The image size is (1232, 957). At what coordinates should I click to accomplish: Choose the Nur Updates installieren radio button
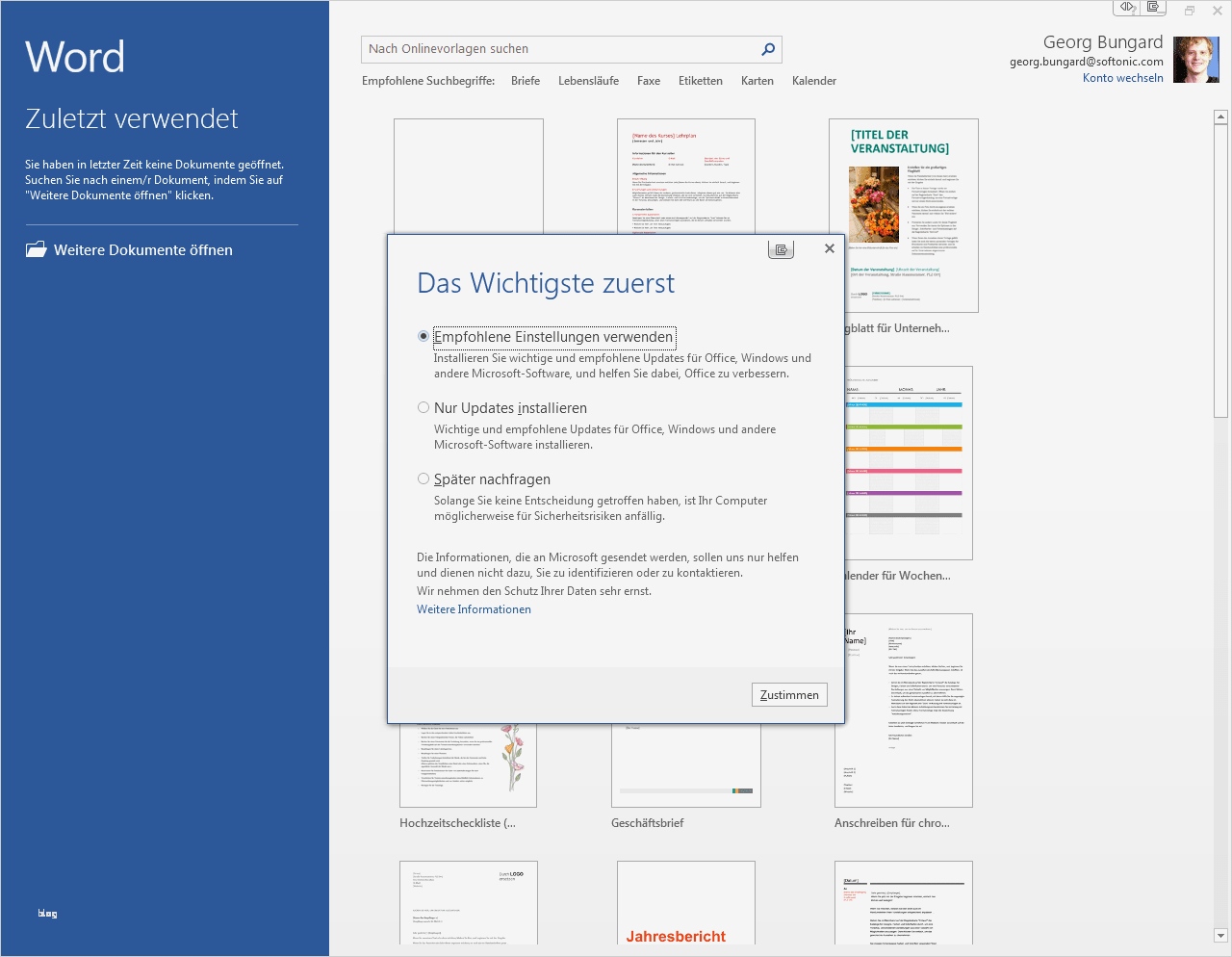click(423, 408)
